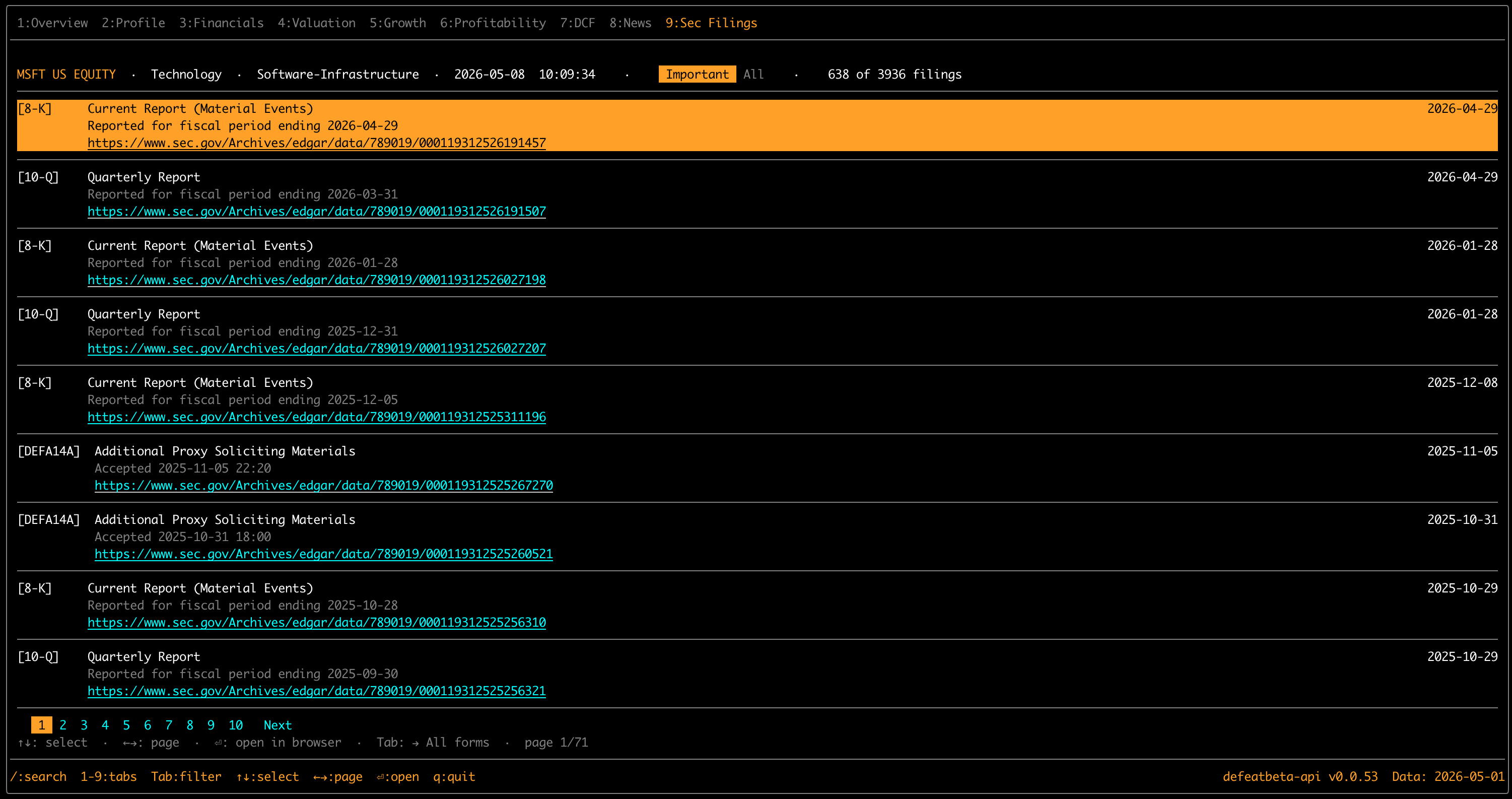Screen dimensions: 1512x799
Task: Go to filings page 2
Action: pyautogui.click(x=63, y=725)
